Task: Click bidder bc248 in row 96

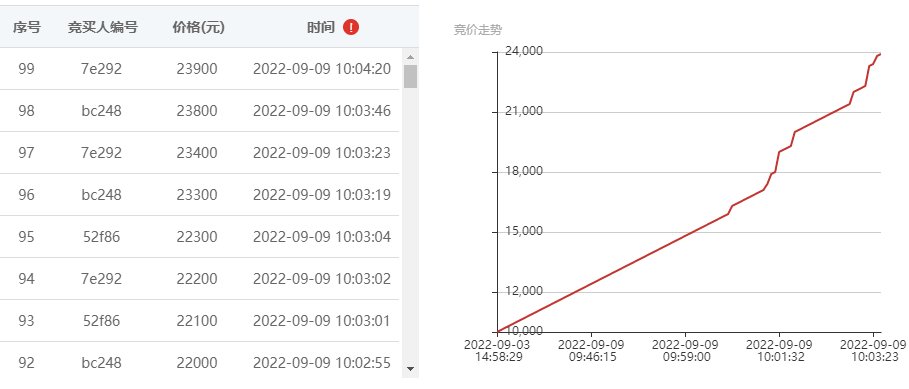Action: coord(101,195)
